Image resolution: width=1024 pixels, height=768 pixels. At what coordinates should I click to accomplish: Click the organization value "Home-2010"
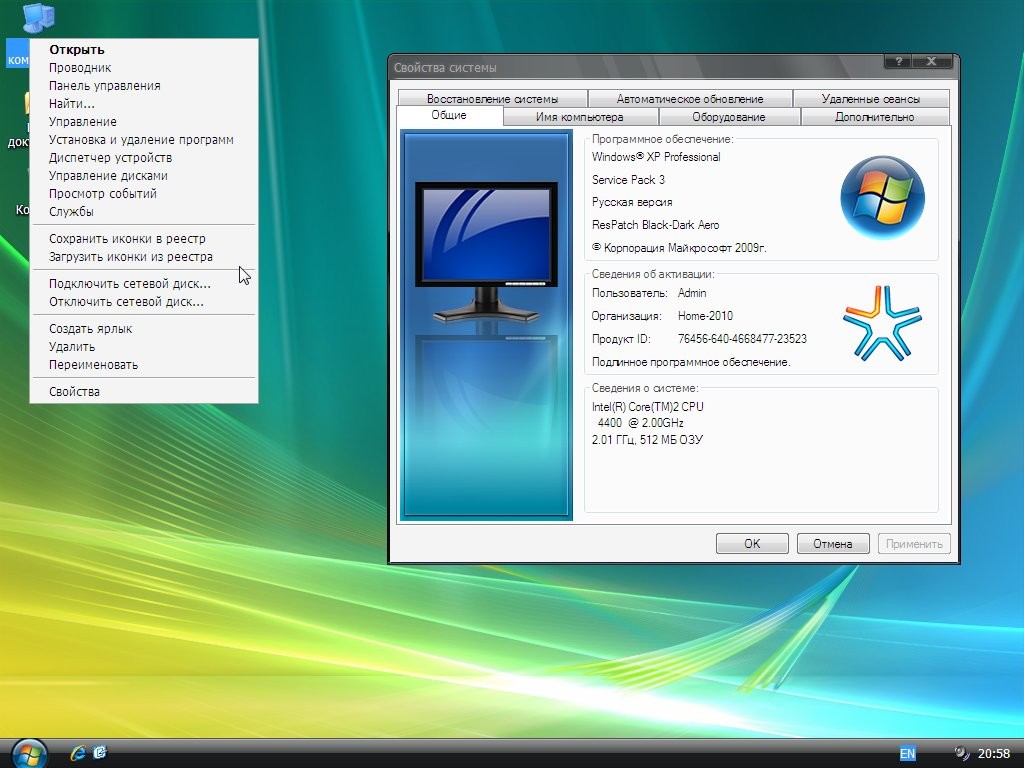click(x=705, y=316)
